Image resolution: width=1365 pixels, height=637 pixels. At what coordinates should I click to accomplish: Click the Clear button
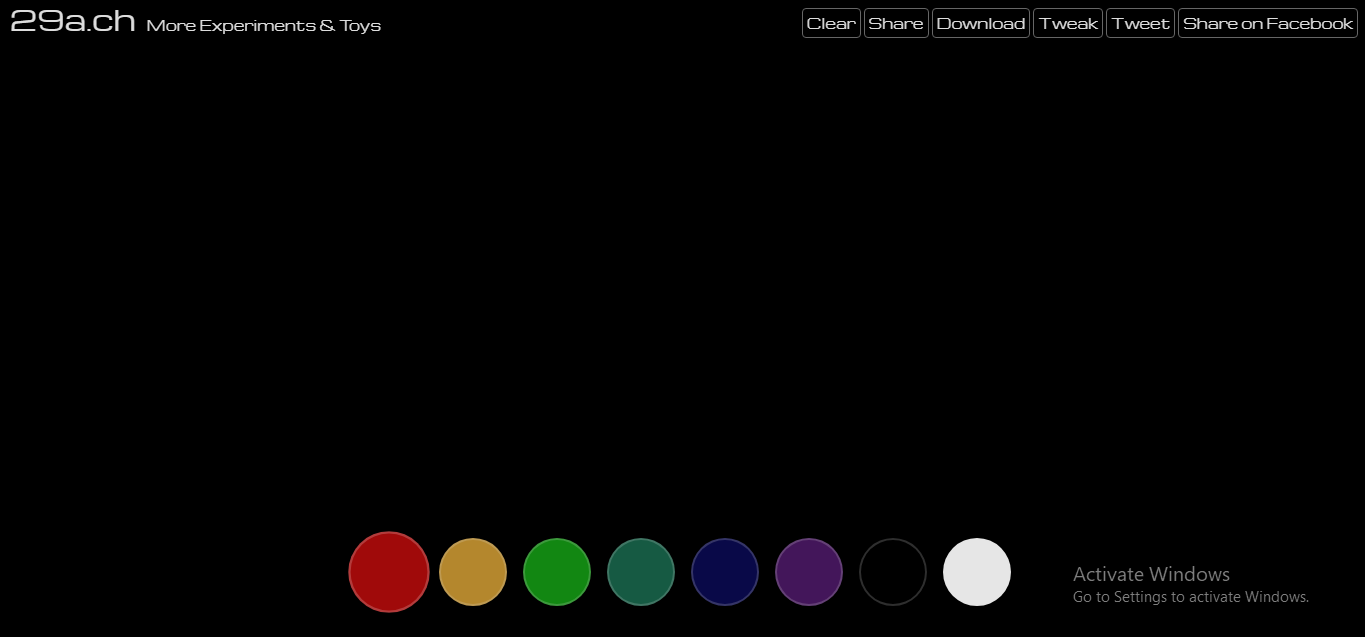[831, 24]
